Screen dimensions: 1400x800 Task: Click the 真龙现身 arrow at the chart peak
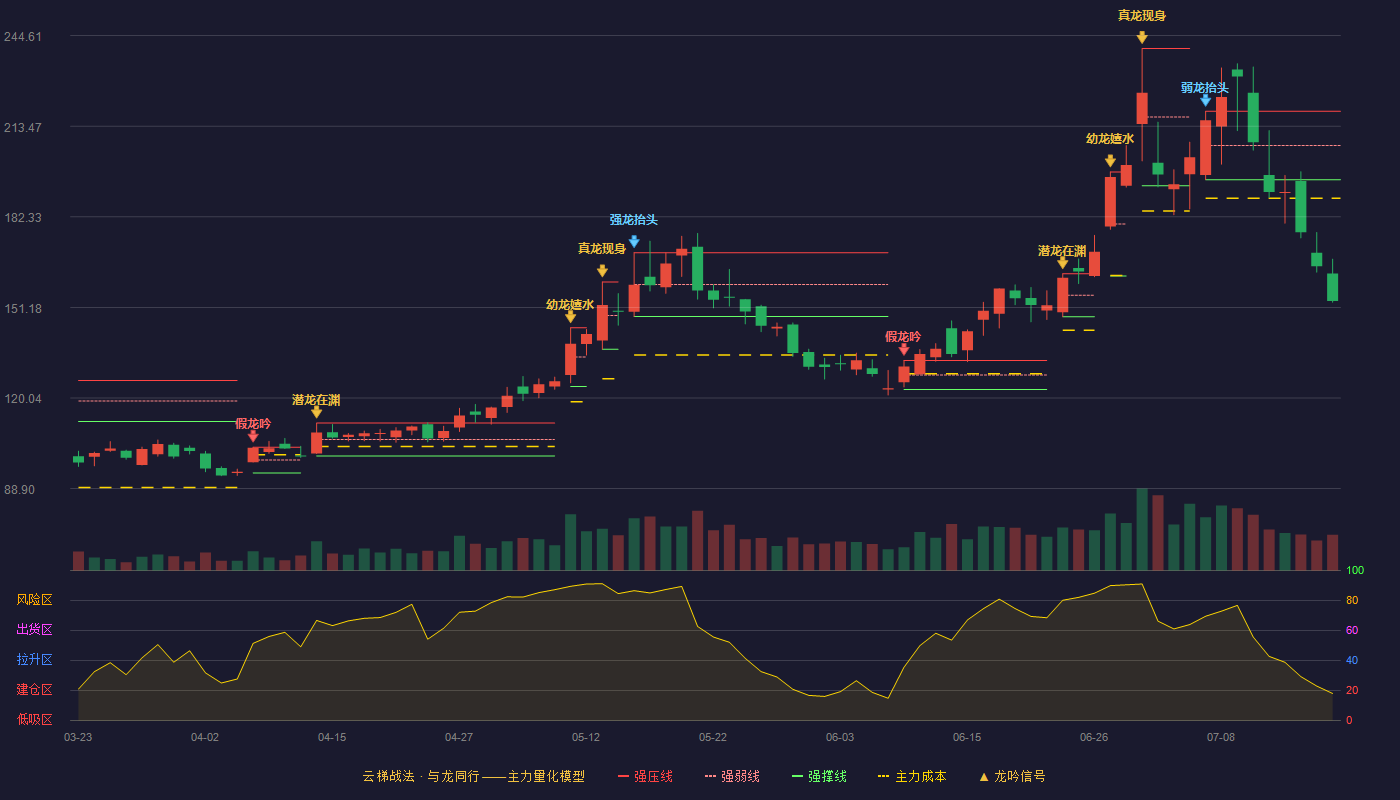click(x=1142, y=38)
